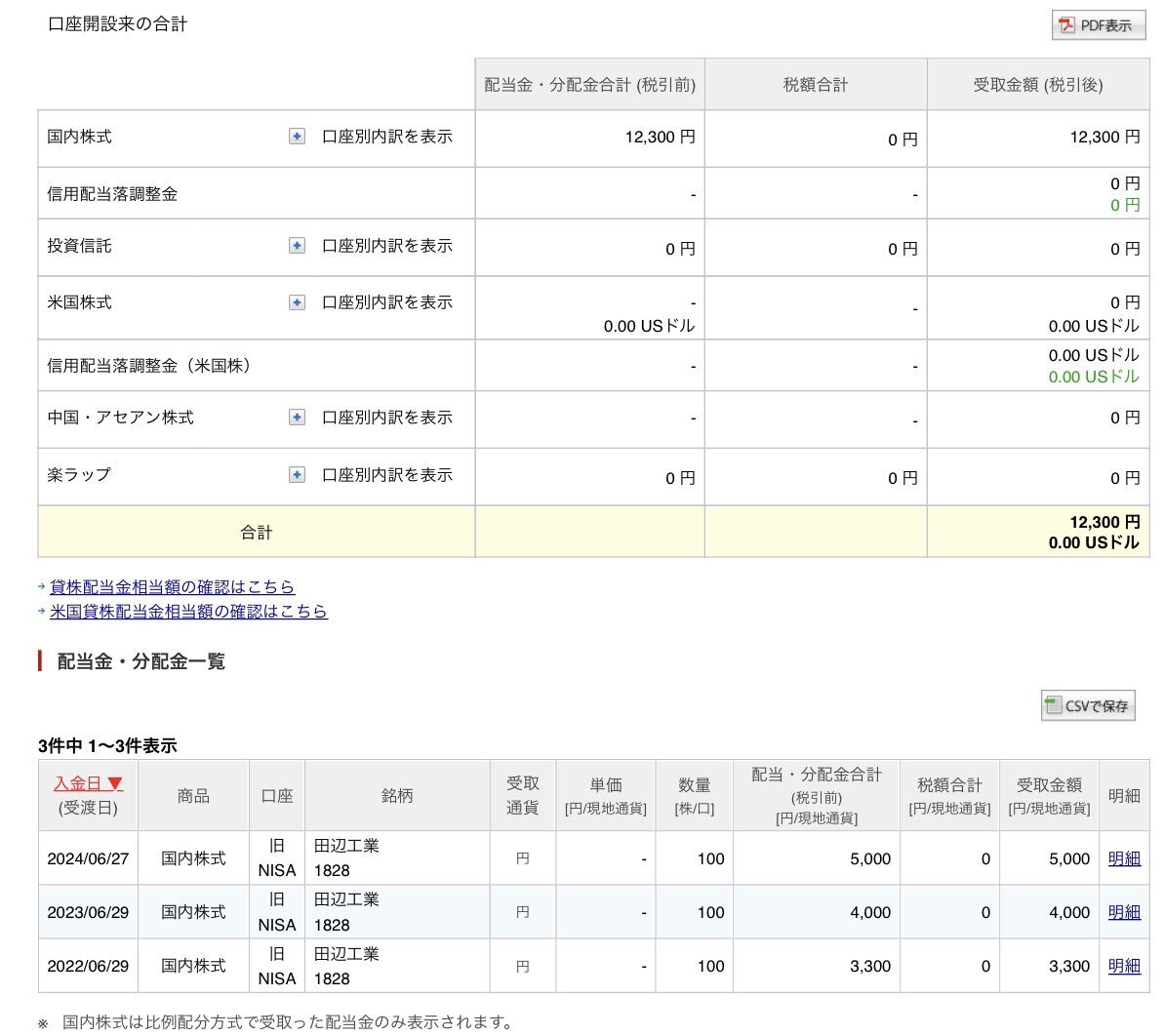Click 0.00 USドル pre-tax in 米国株式 row
This screenshot has height=1036, width=1164.
coord(649,326)
